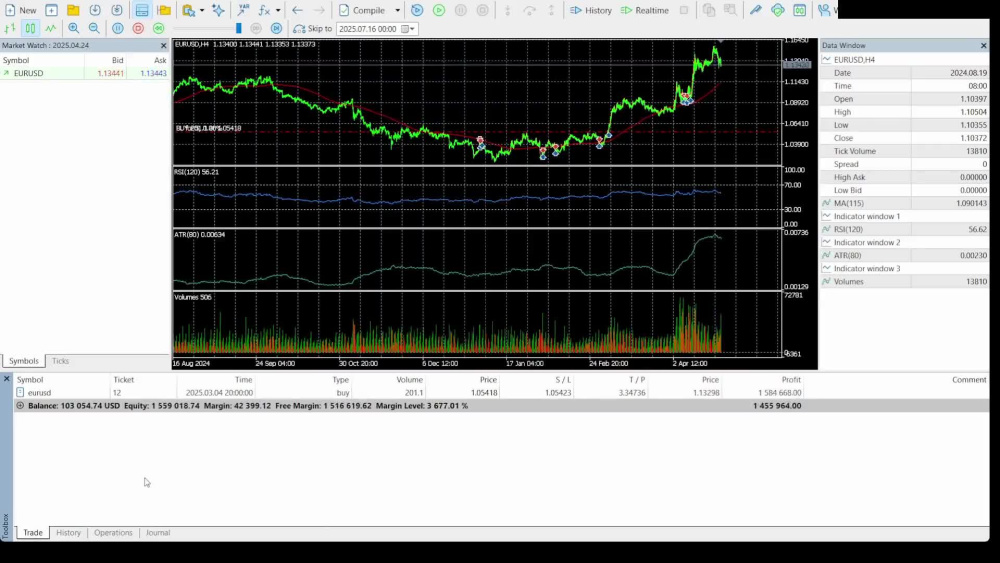1000x563 pixels.
Task: Click the New document button
Action: coord(20,10)
